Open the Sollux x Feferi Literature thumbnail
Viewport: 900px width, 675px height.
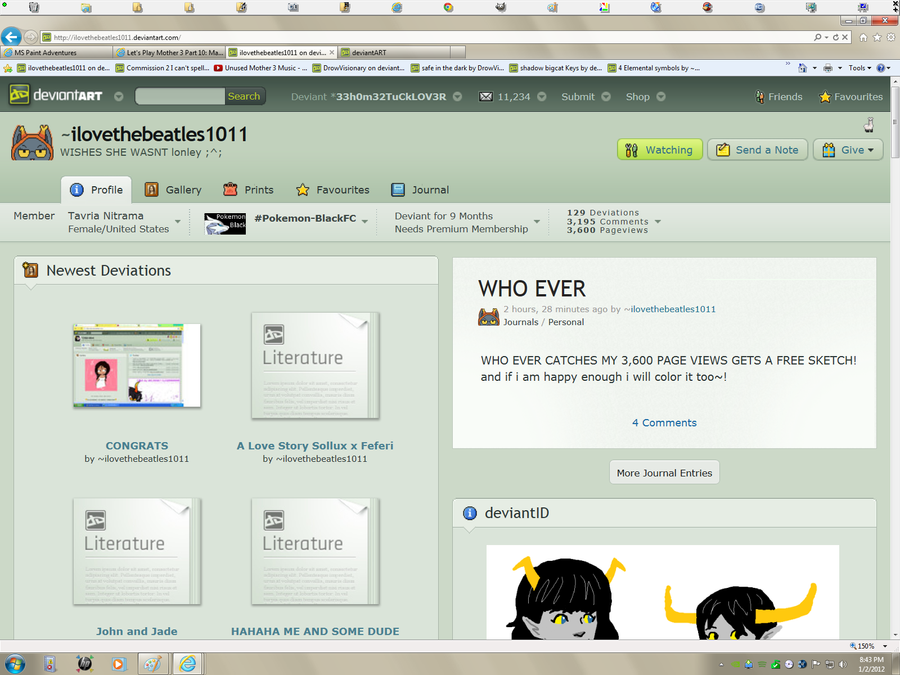pyautogui.click(x=315, y=366)
